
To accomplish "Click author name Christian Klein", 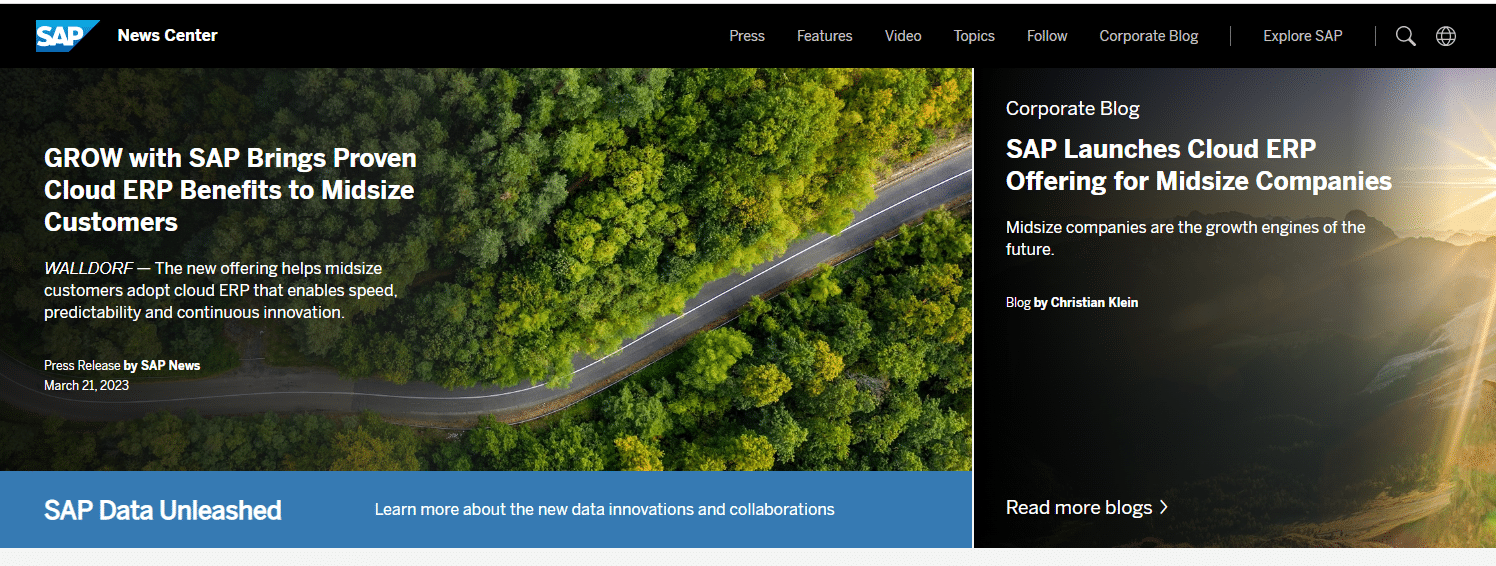I will click(x=1094, y=302).
